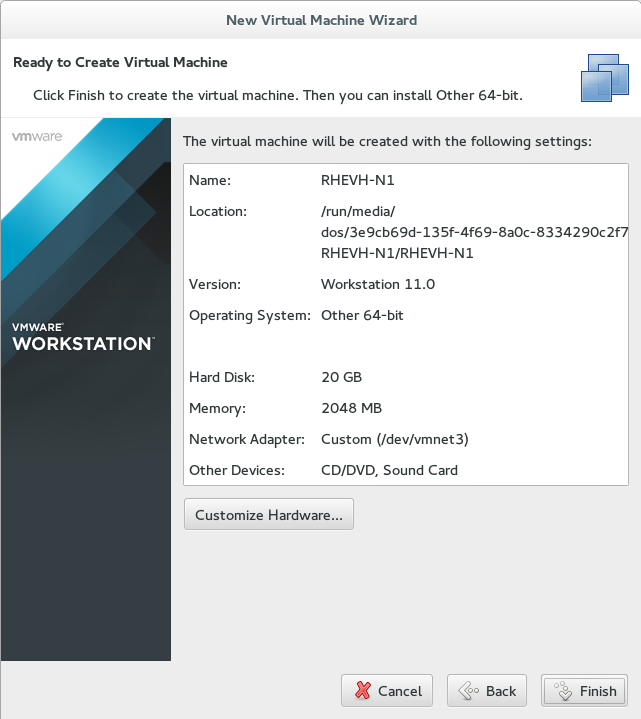Cancel the New Virtual Machine Wizard
641x719 pixels.
(387, 691)
